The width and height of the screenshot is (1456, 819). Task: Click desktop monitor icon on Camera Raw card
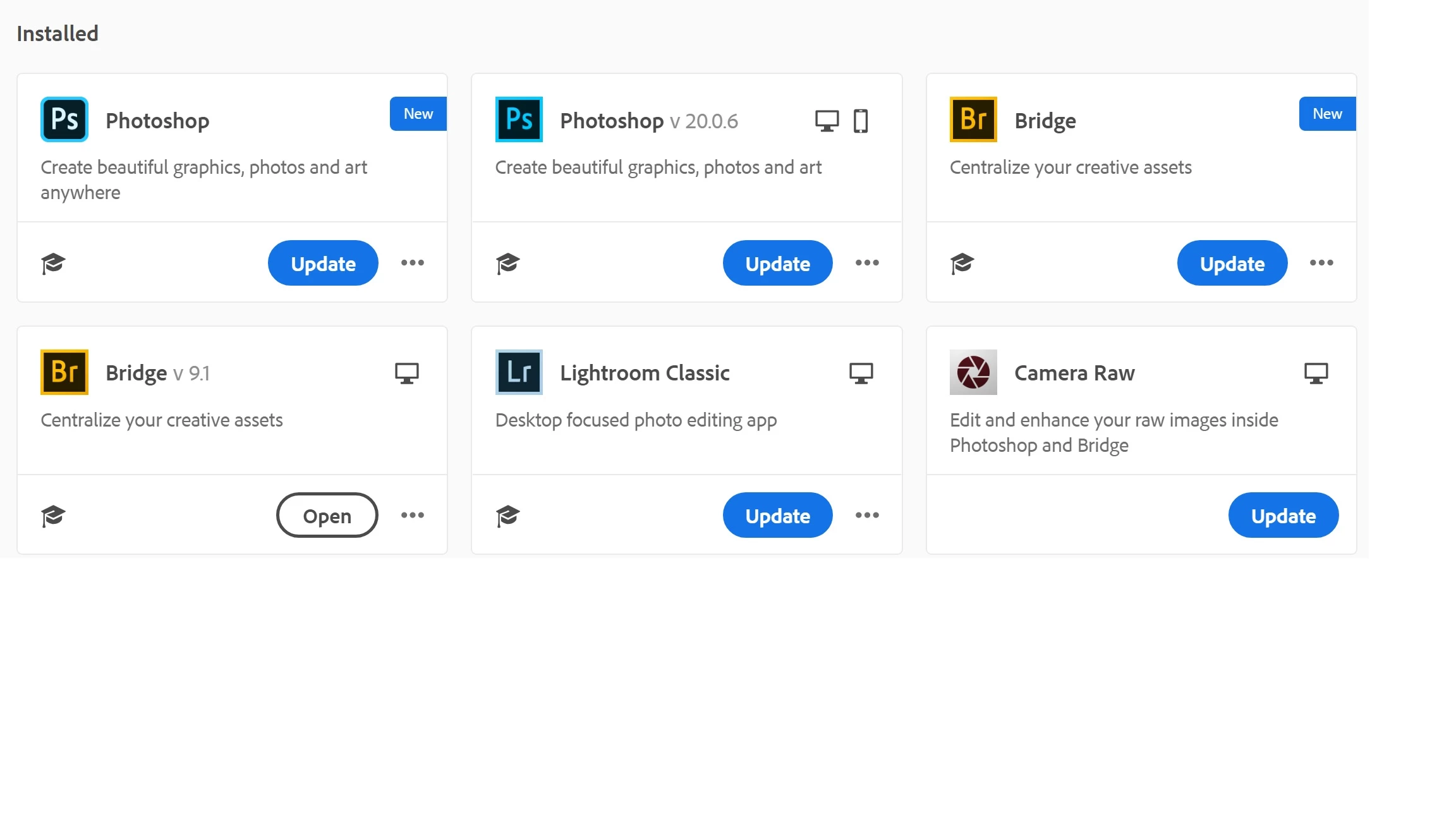point(1316,373)
